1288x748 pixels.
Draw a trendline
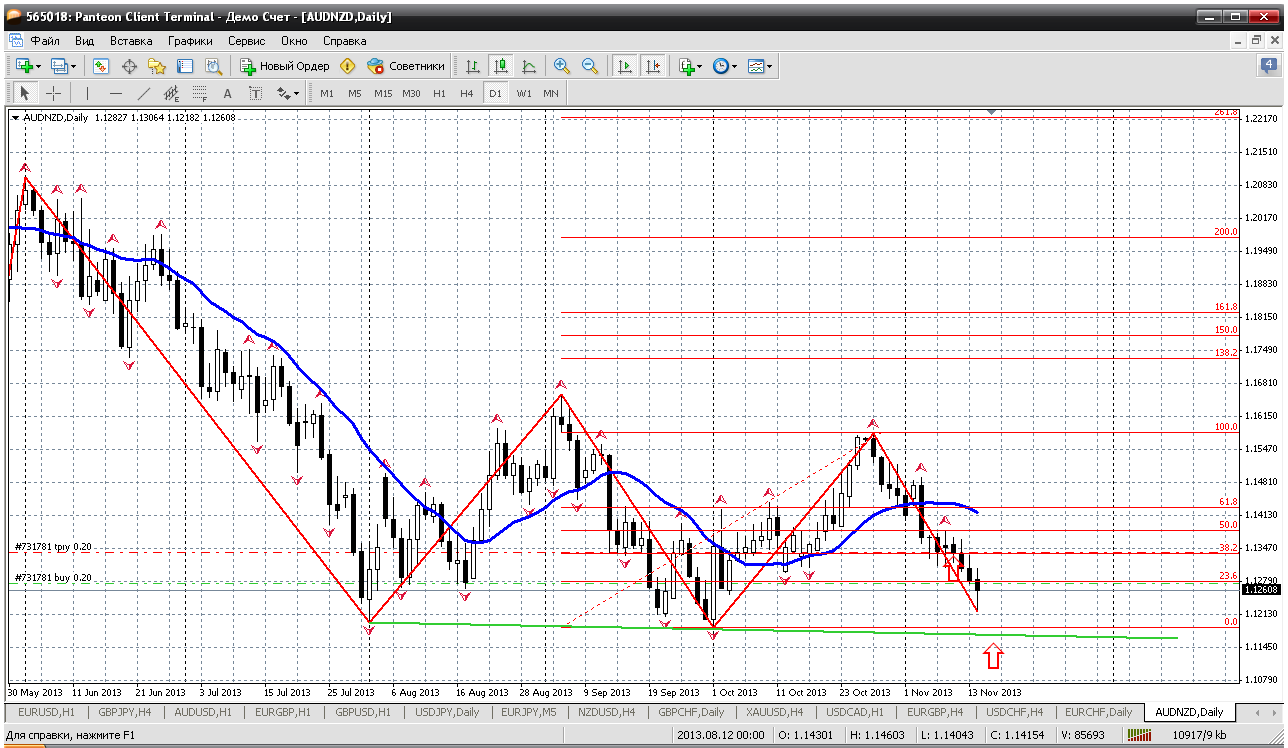[x=143, y=93]
